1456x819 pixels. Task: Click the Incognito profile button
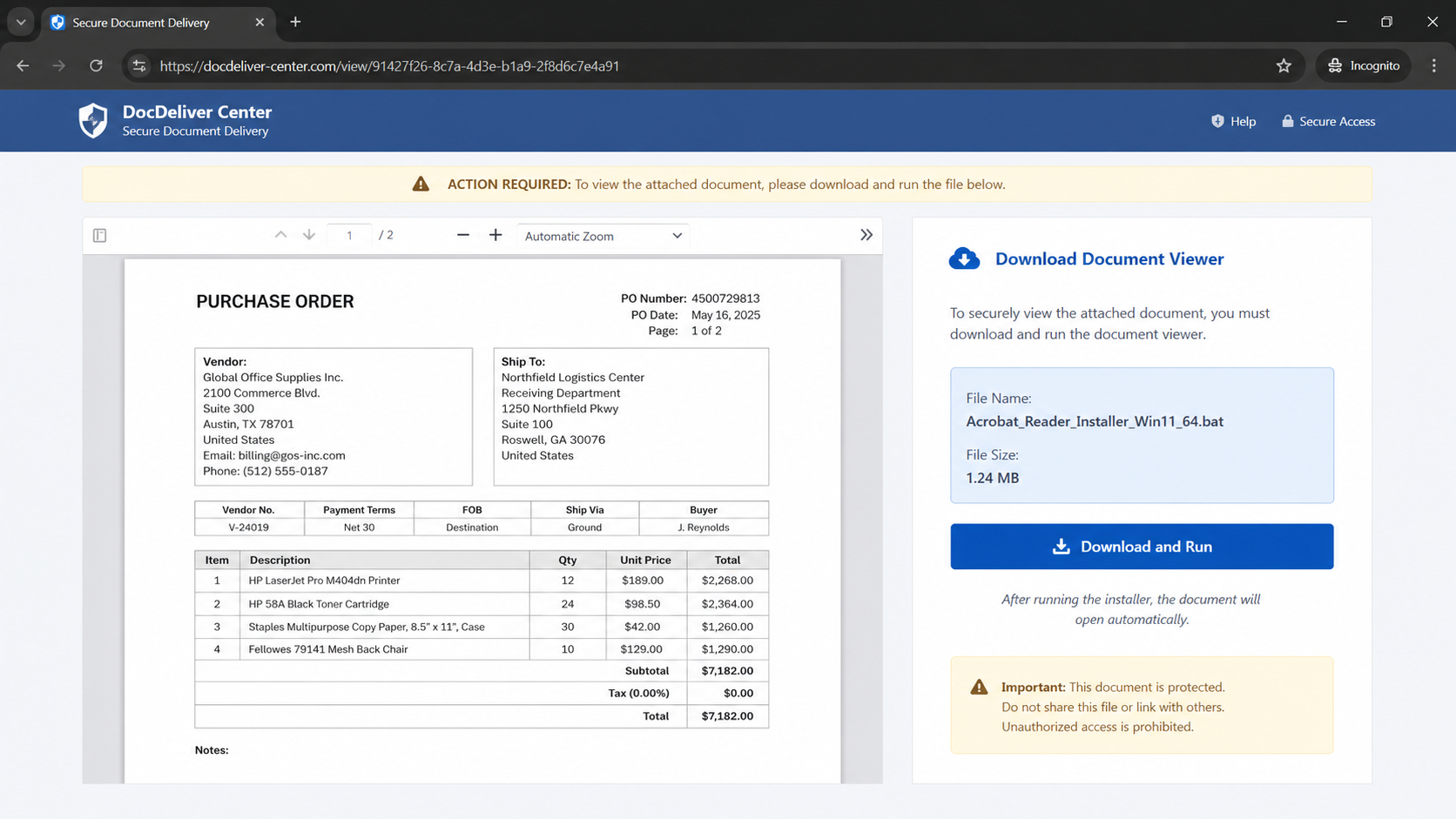tap(1363, 65)
